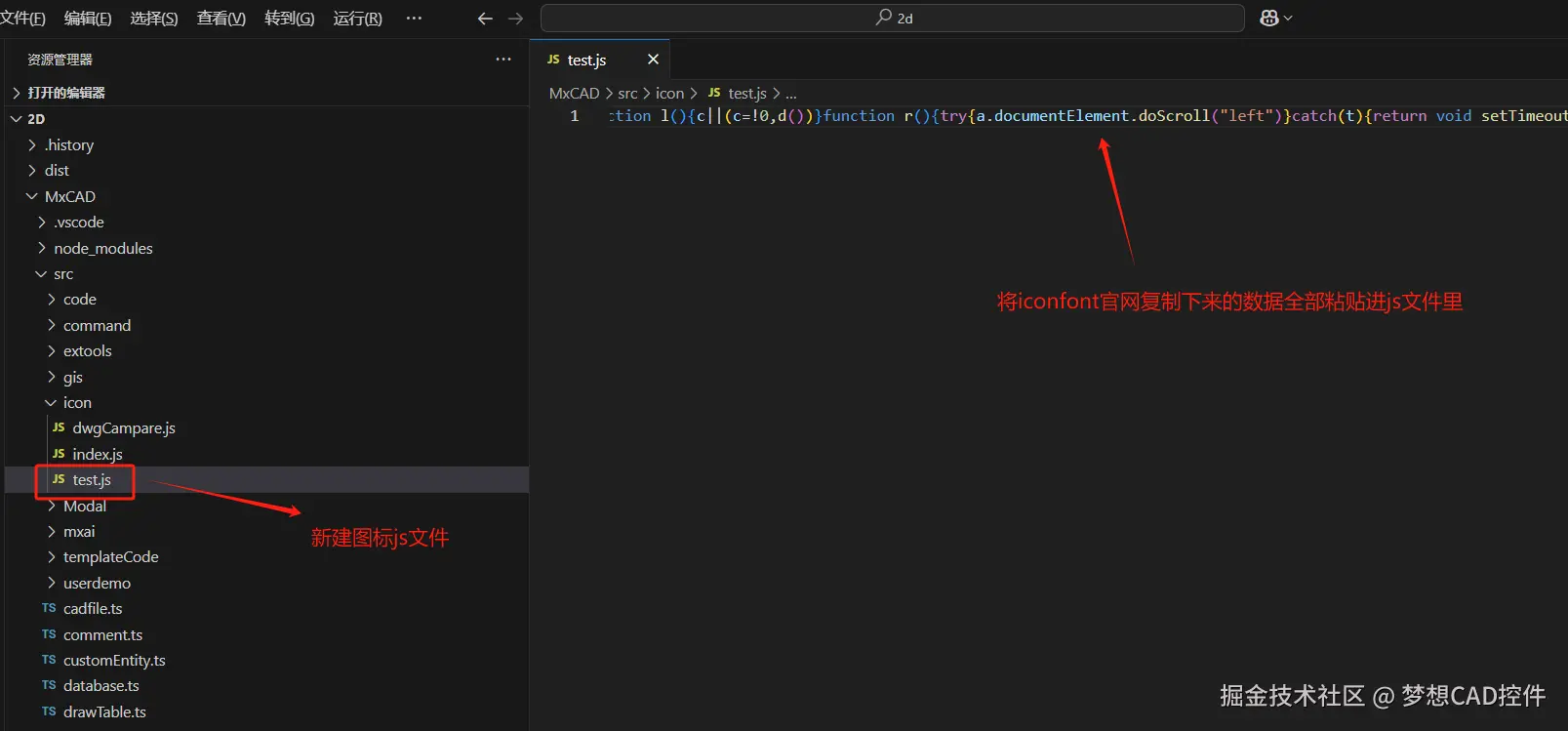The width and height of the screenshot is (1568, 731).
Task: Click icon in the breadcrumb
Action: tap(669, 93)
